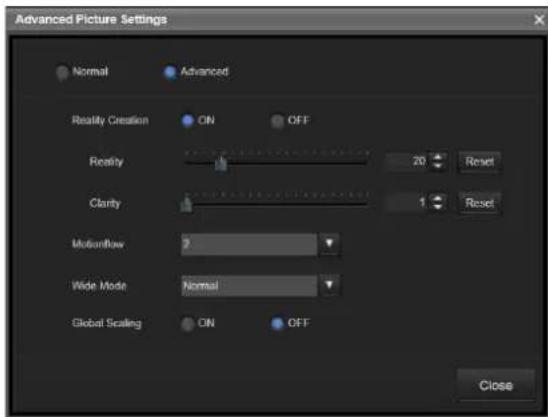Click the Advanced Picture Settings title
This screenshot has height=417, width=548.
click(x=91, y=20)
